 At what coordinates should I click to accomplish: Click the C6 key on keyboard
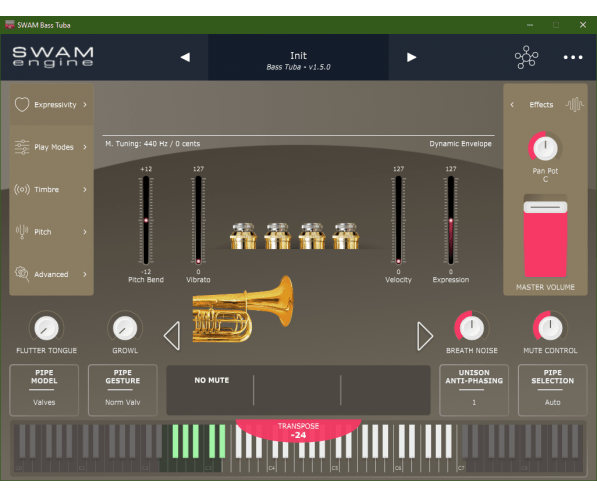coord(399,465)
